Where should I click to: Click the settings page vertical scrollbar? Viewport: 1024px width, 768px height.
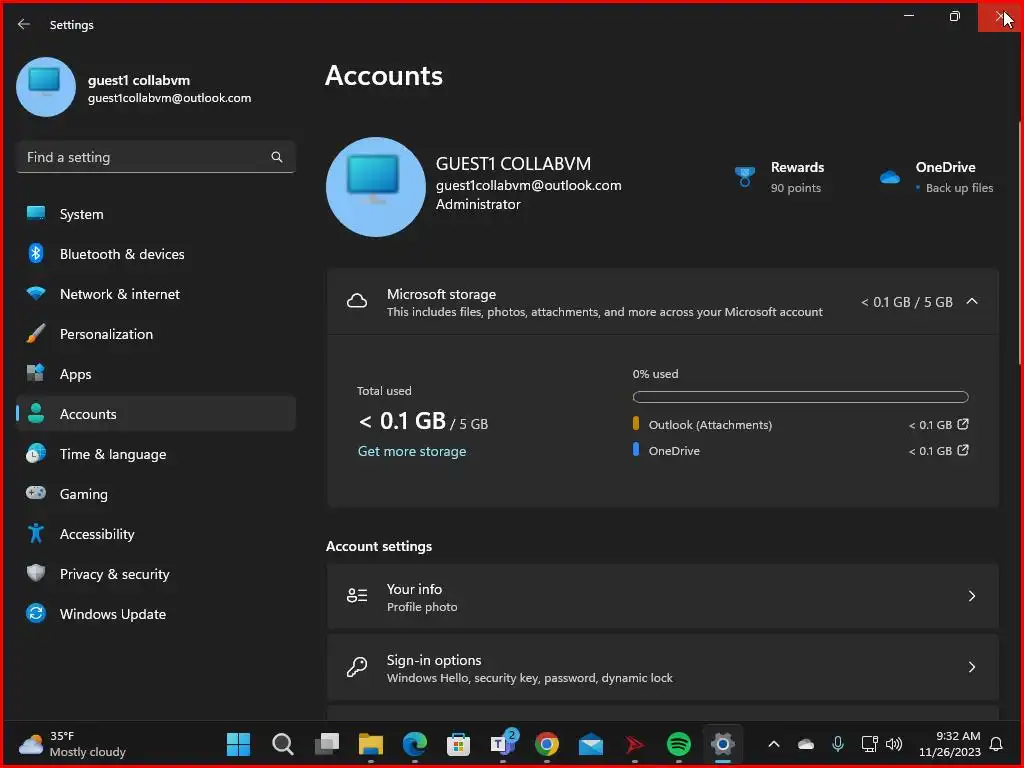1019,243
